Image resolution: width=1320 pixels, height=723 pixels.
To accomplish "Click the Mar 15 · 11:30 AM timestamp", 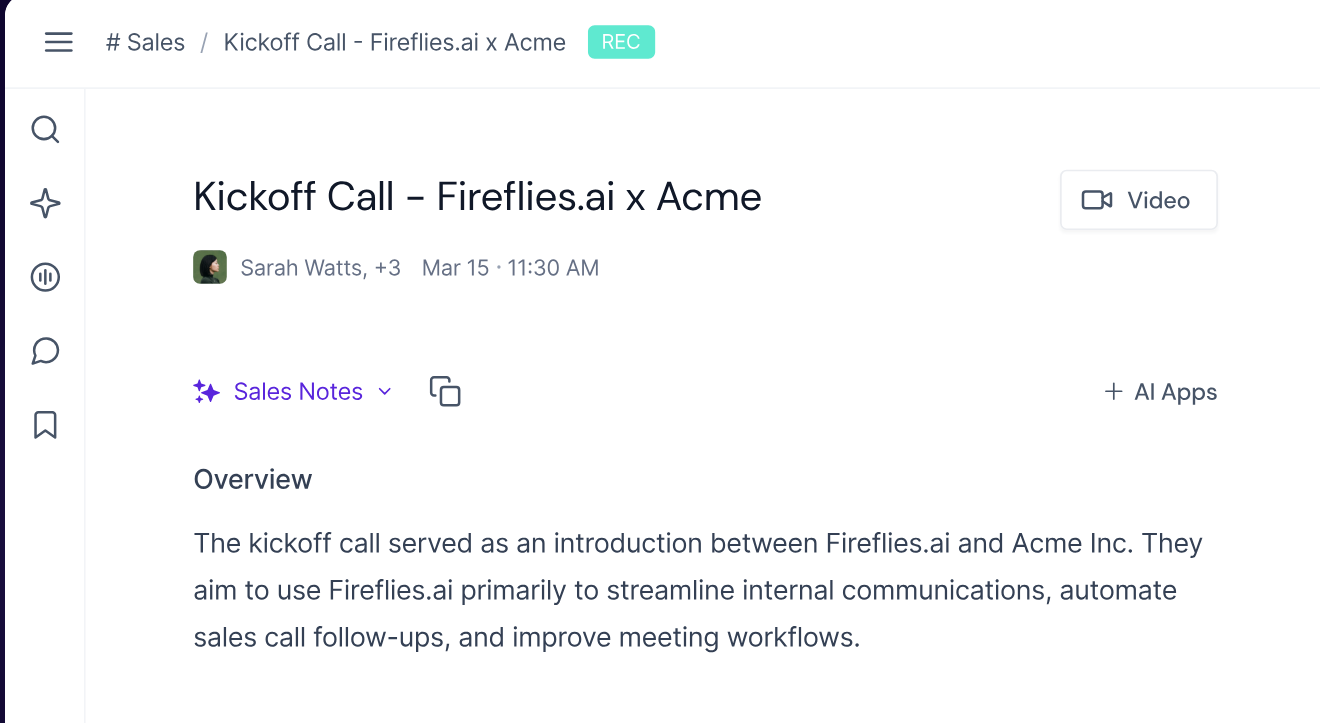I will point(510,268).
